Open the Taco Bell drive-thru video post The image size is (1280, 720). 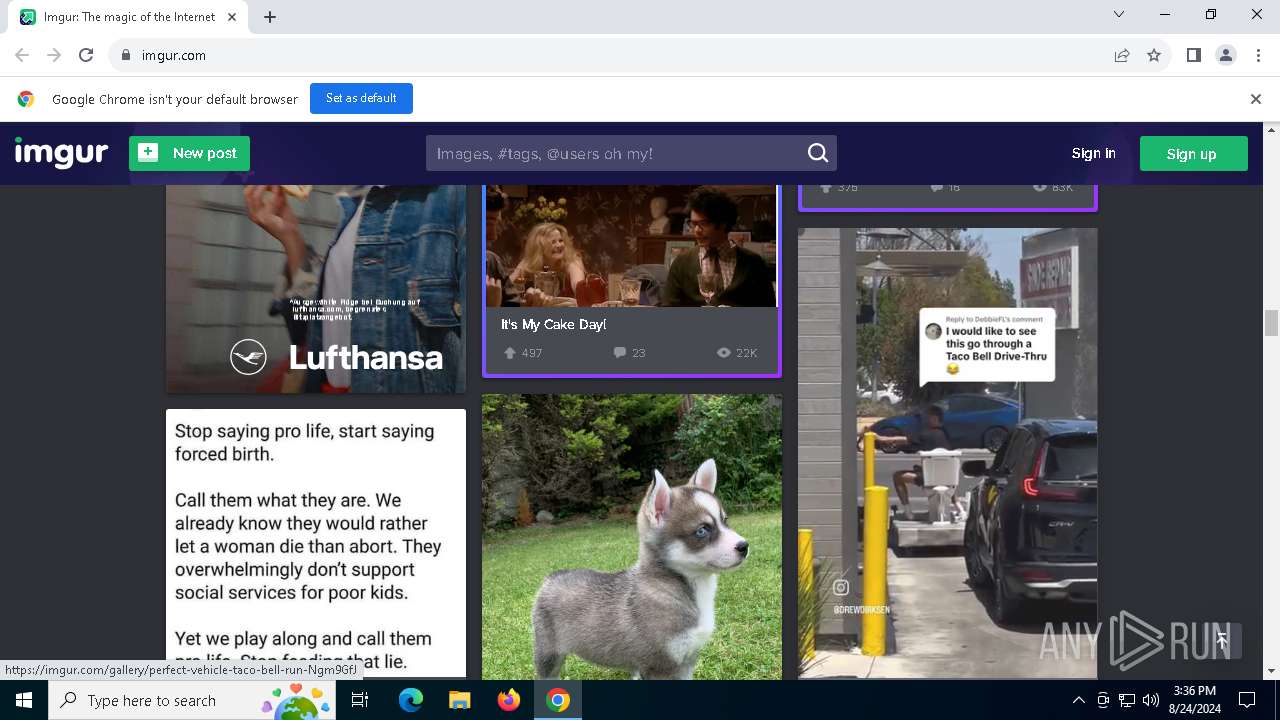tap(948, 453)
